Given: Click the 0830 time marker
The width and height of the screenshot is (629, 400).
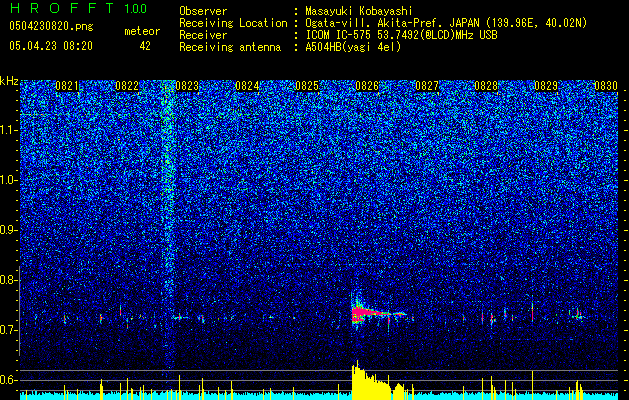Looking at the screenshot, I should coord(606,86).
